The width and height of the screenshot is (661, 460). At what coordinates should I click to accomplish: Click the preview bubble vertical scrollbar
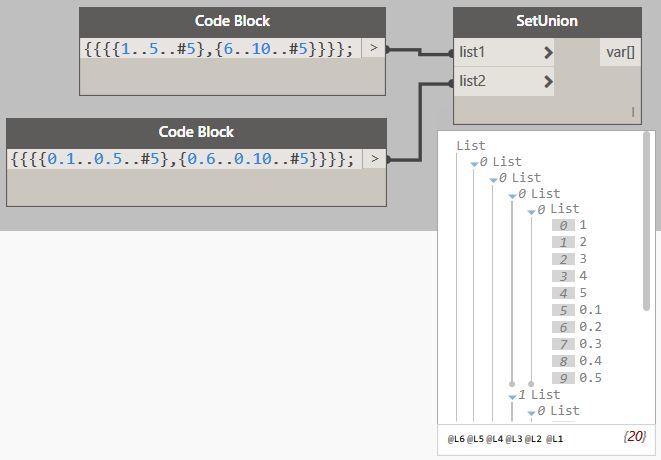[647, 220]
